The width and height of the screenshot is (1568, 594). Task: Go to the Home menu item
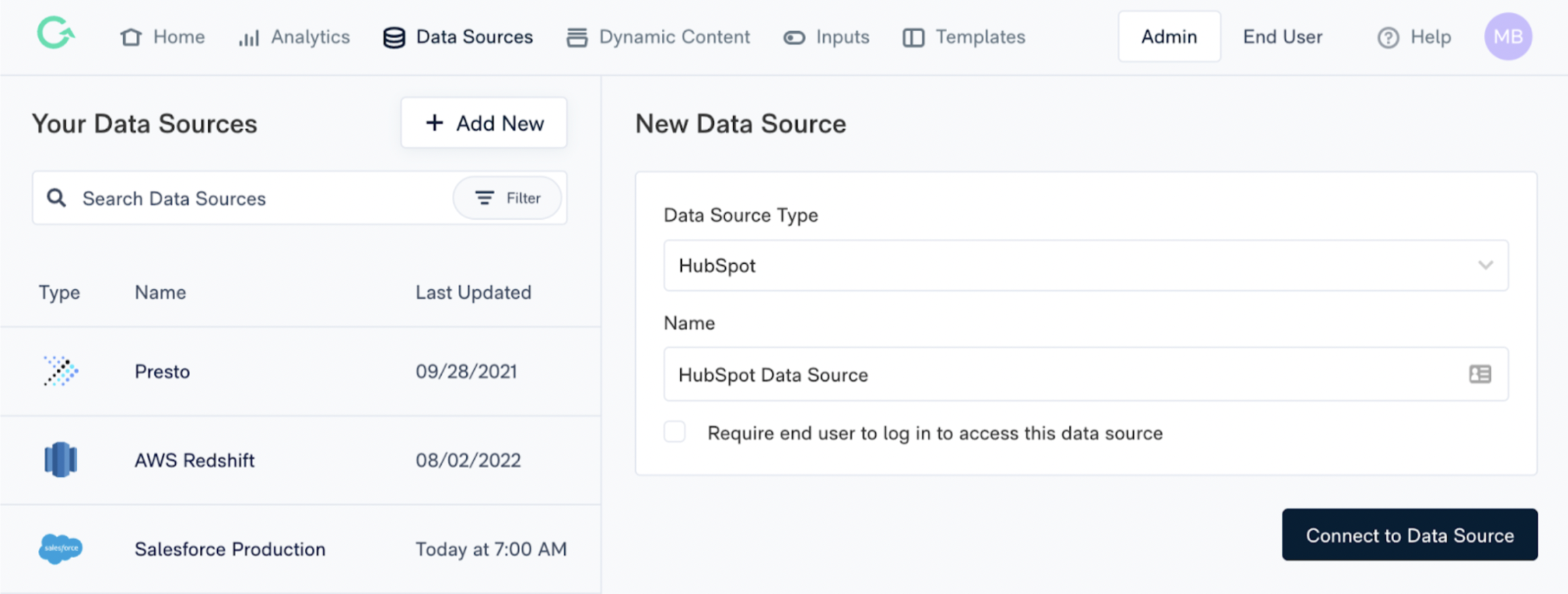pos(162,37)
